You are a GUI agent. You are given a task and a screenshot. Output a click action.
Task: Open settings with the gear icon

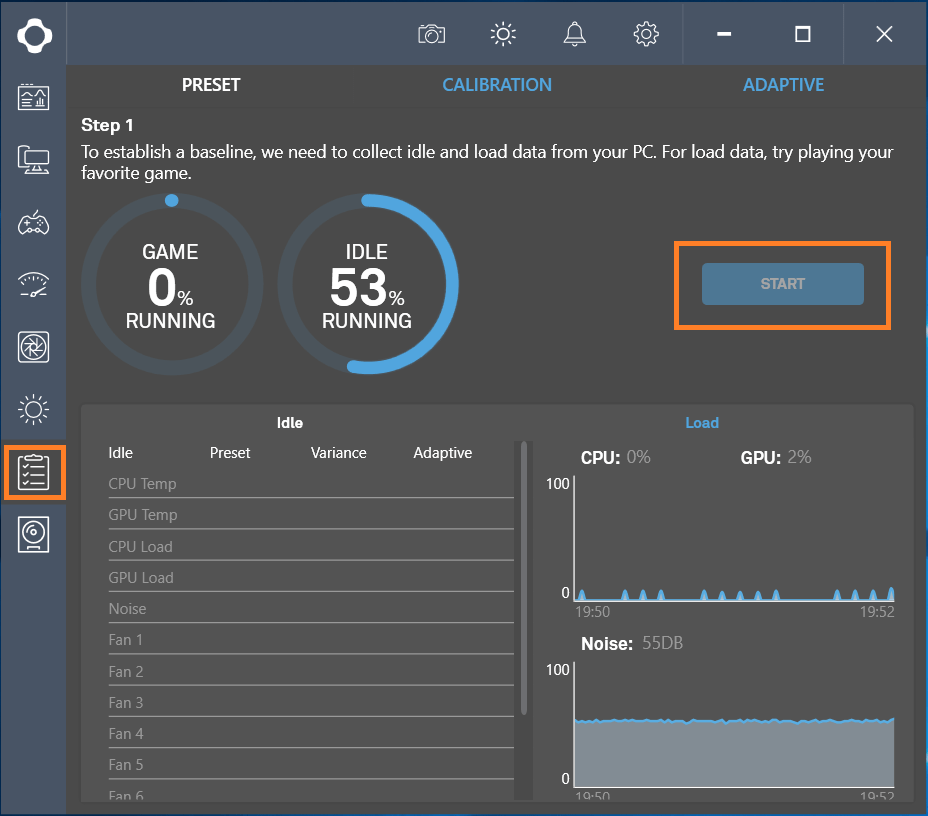point(646,34)
